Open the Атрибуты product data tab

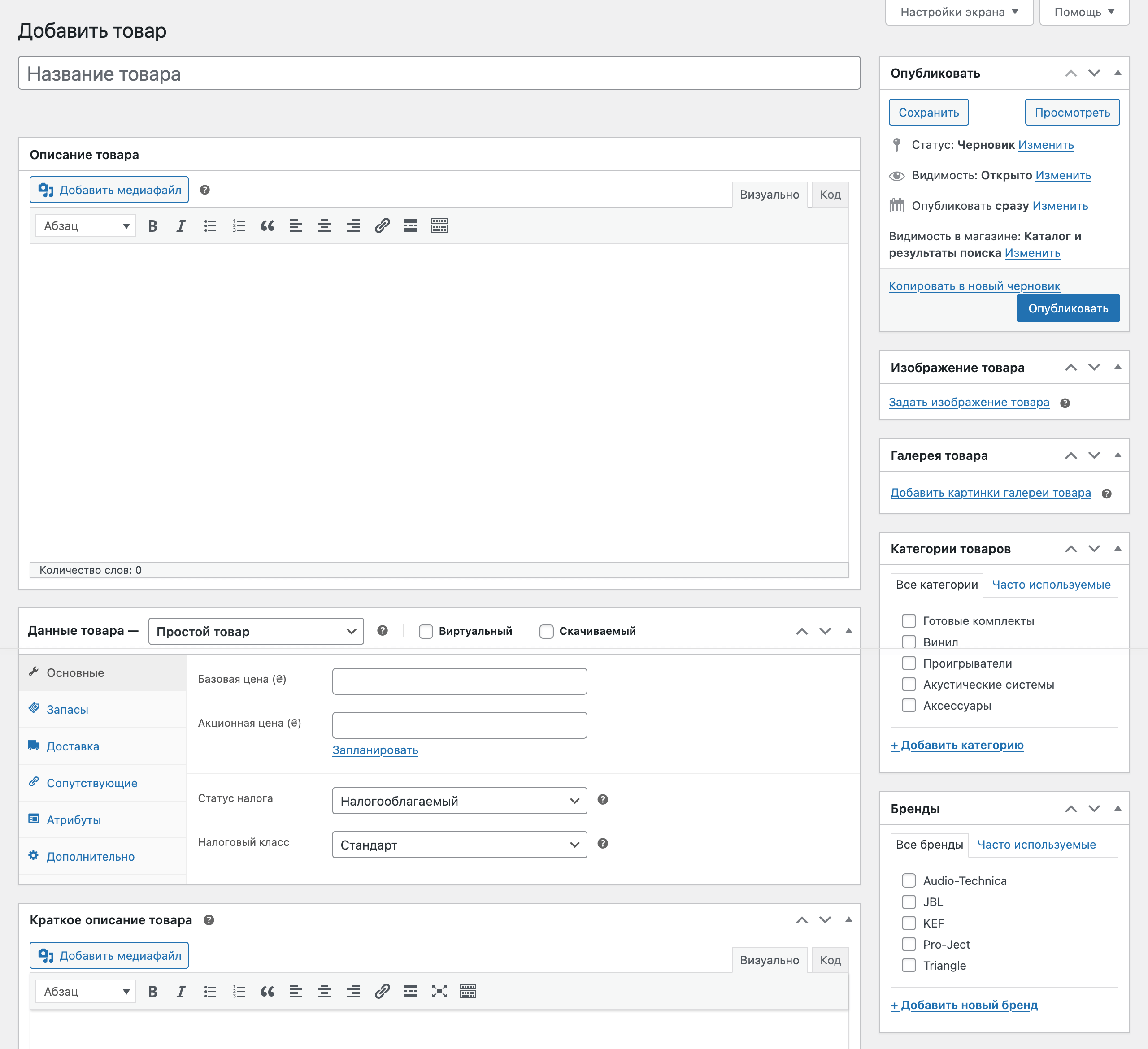[103, 819]
